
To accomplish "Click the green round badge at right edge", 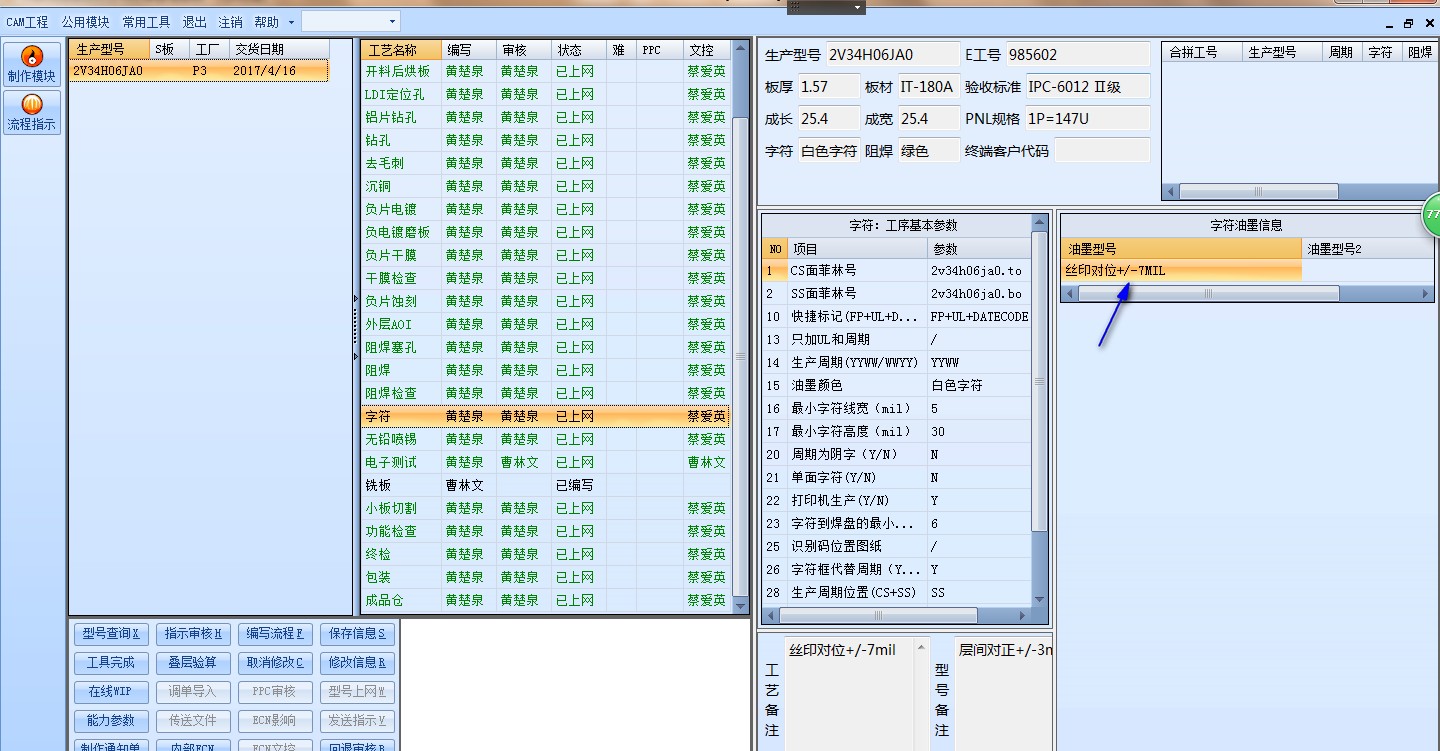I will coord(1432,215).
